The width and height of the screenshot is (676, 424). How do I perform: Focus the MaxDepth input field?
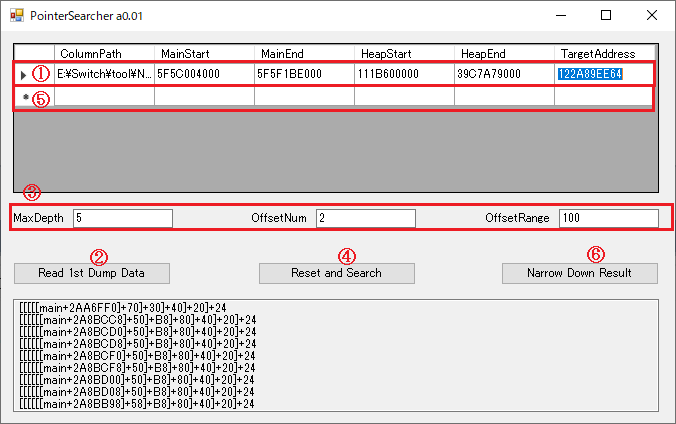point(123,218)
